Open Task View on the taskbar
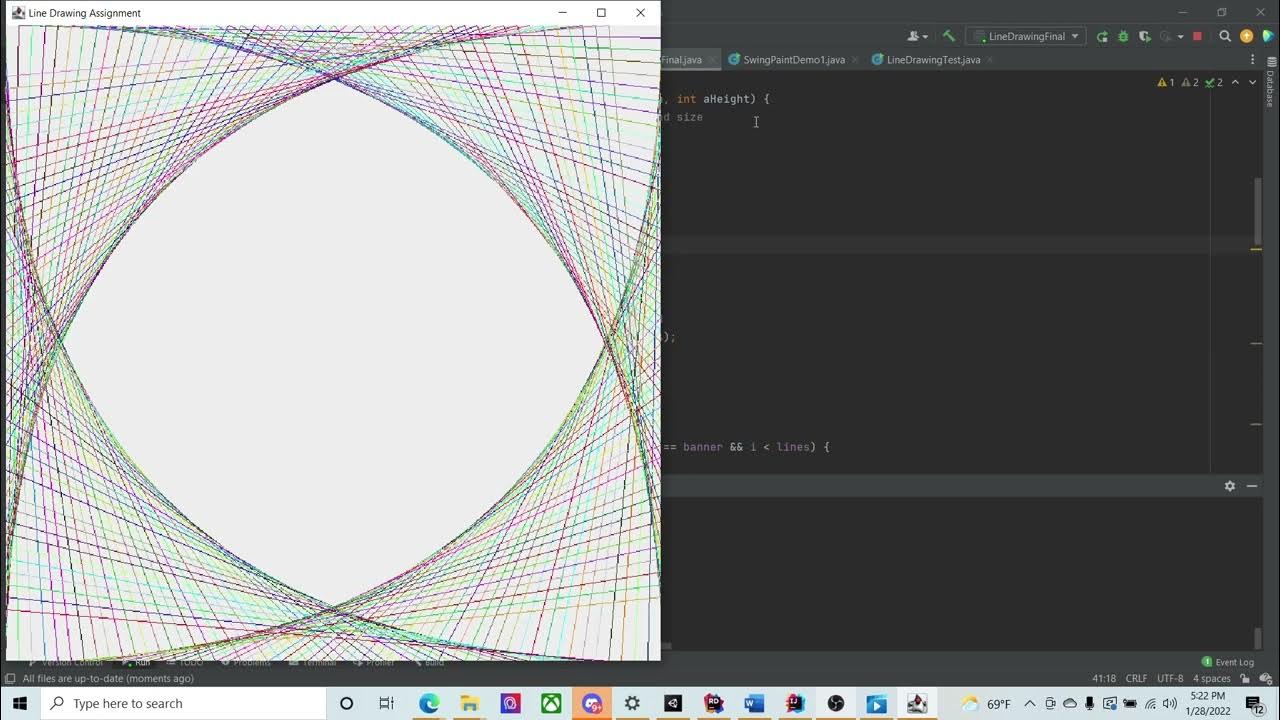The height and width of the screenshot is (720, 1280). click(x=387, y=703)
